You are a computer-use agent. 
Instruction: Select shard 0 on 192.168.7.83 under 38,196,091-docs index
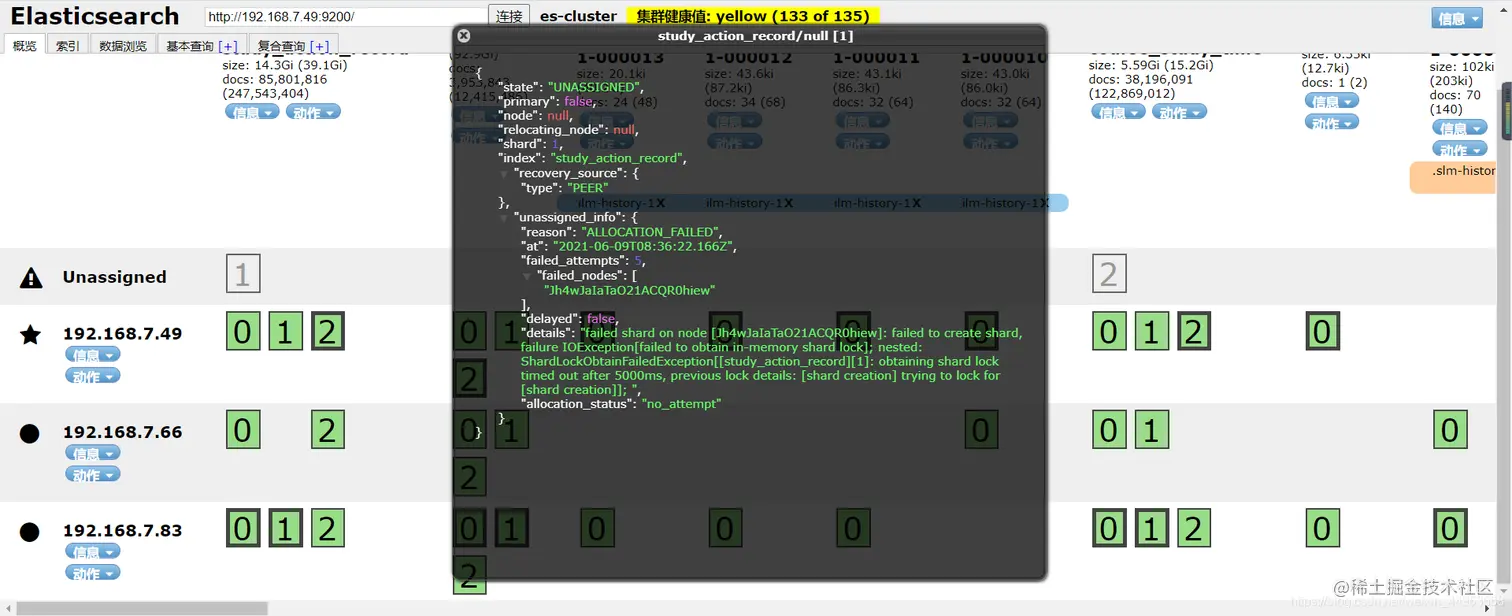(x=1108, y=528)
